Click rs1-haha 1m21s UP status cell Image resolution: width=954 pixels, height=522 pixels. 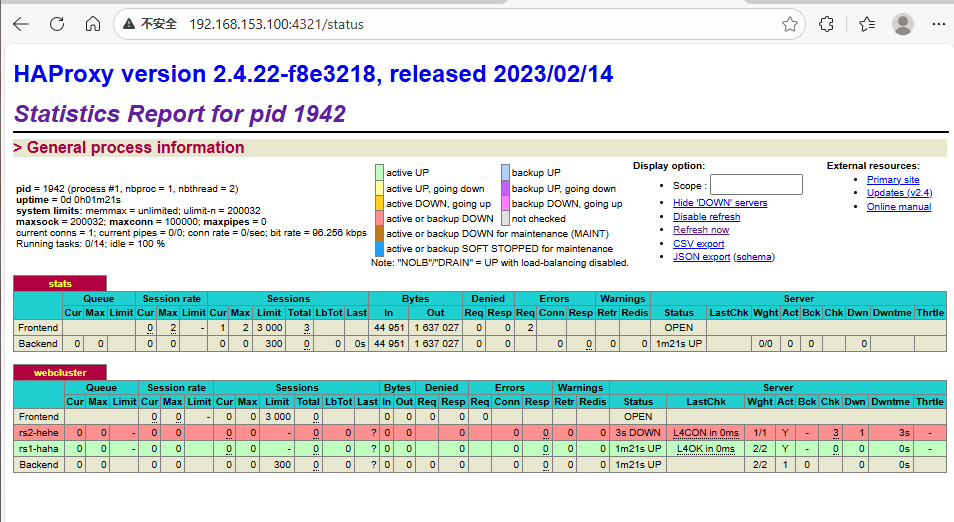coord(638,448)
